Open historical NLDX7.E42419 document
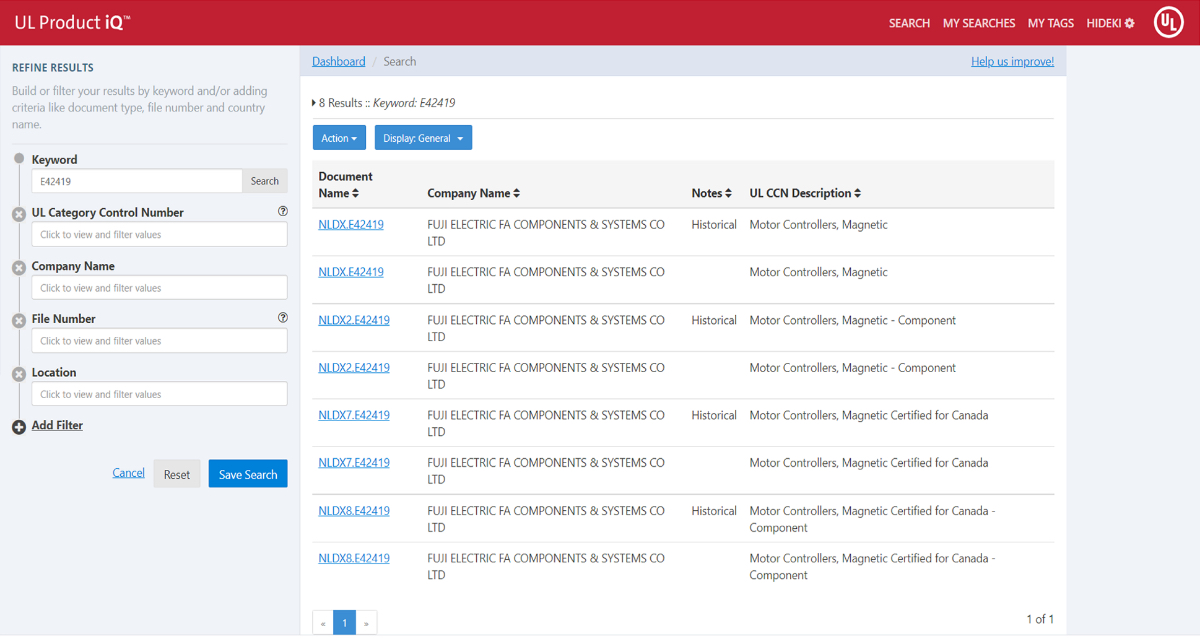Image resolution: width=1200 pixels, height=638 pixels. pyautogui.click(x=354, y=415)
